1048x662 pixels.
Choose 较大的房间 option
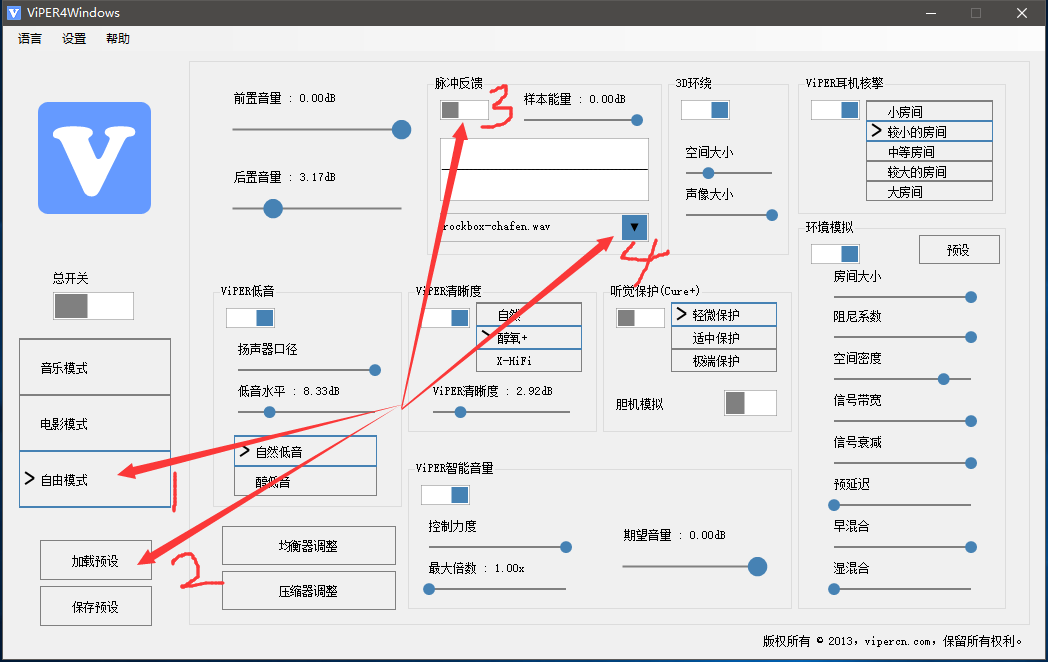tap(929, 171)
